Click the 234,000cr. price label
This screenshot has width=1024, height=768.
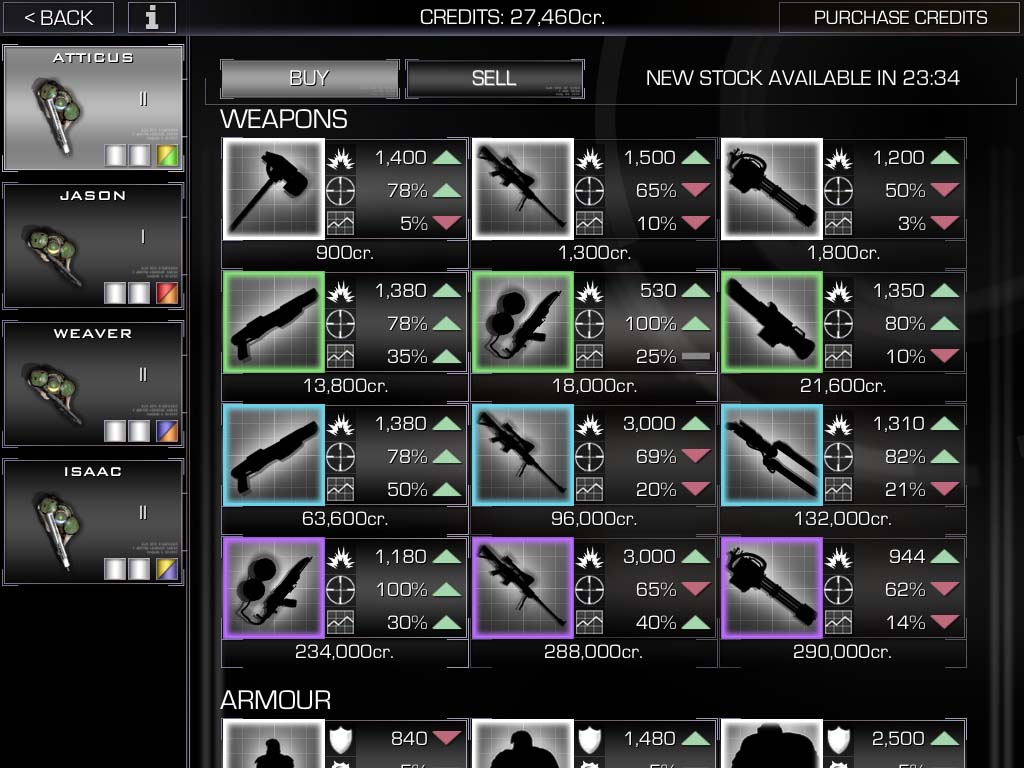[x=344, y=652]
